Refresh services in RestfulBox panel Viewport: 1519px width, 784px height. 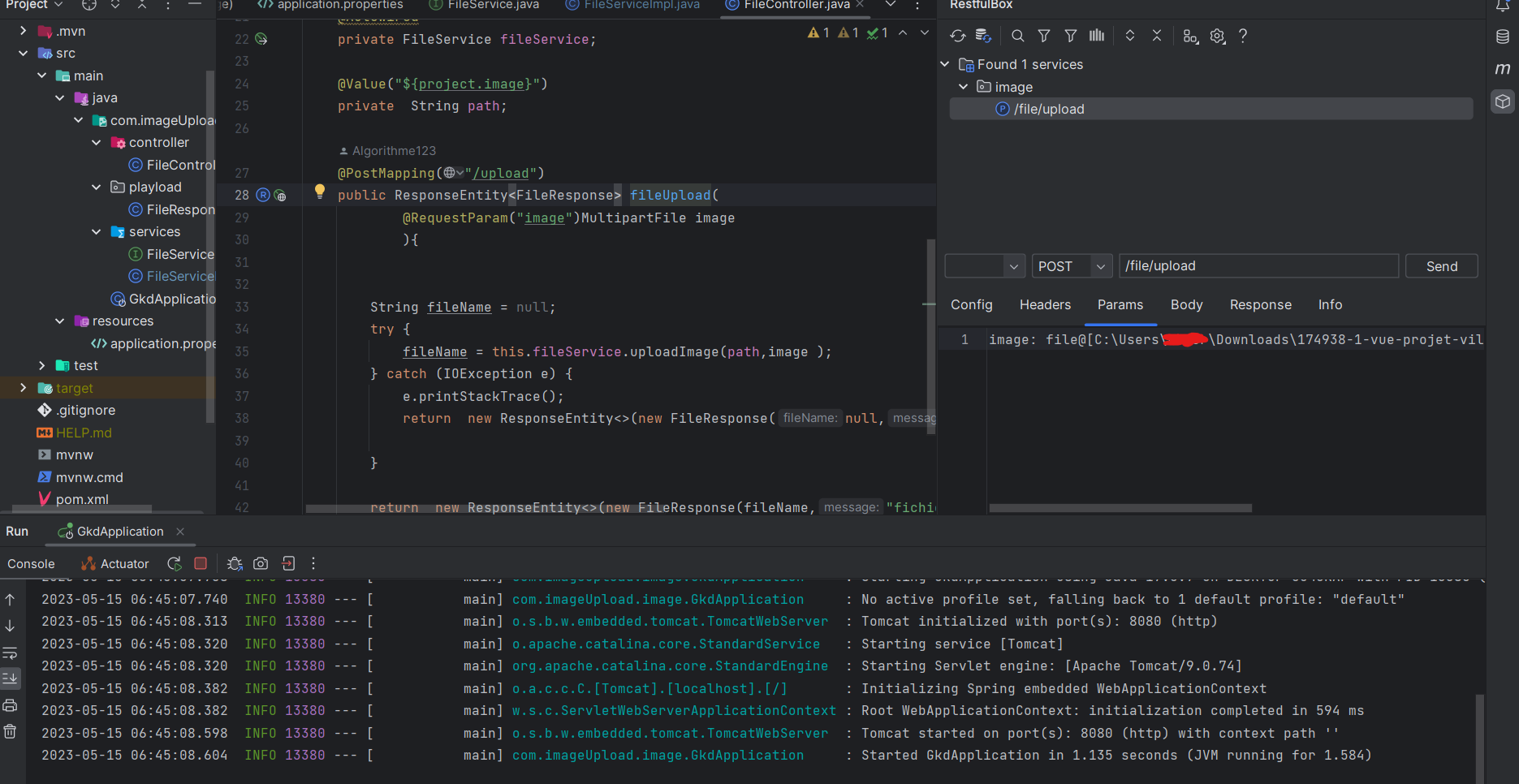click(x=957, y=36)
